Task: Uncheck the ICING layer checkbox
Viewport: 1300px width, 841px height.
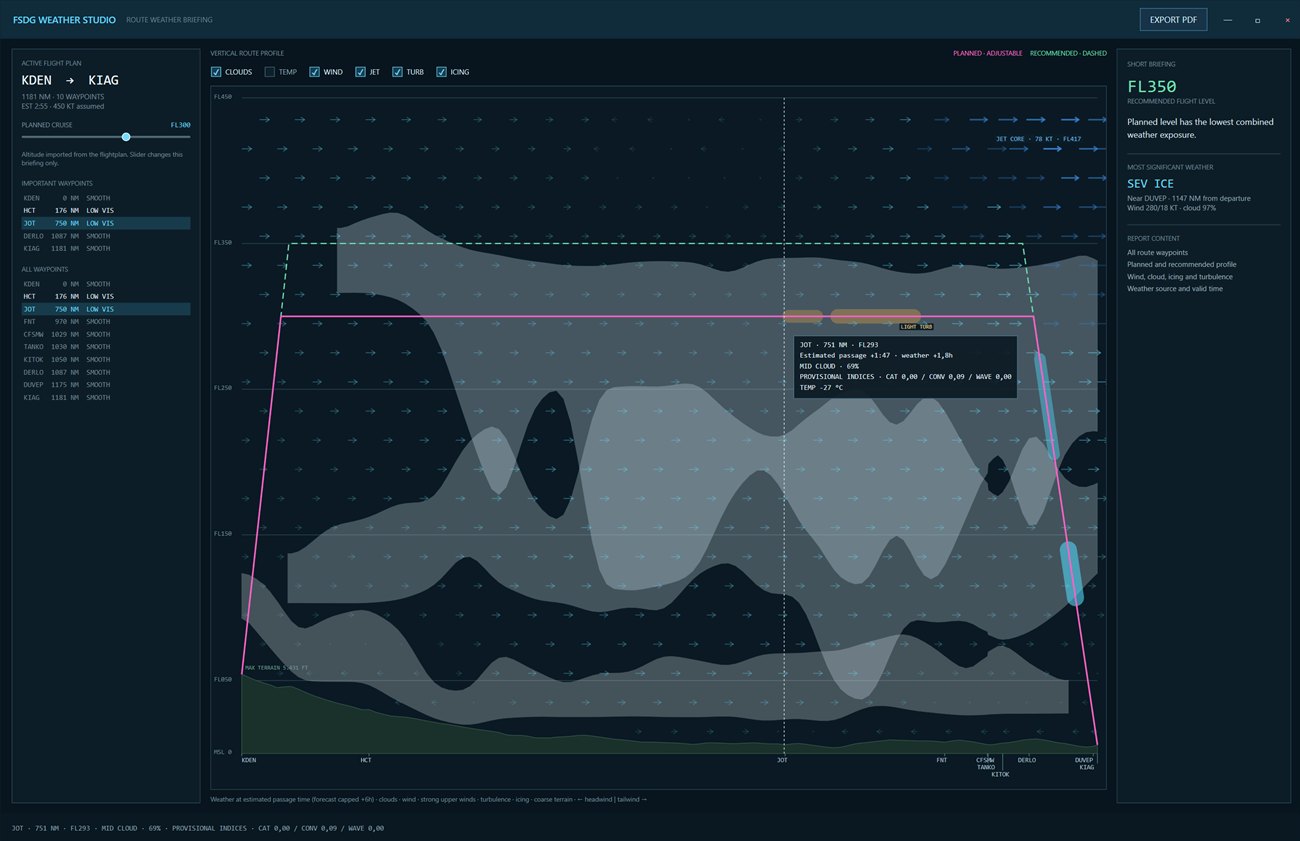Action: pyautogui.click(x=441, y=72)
